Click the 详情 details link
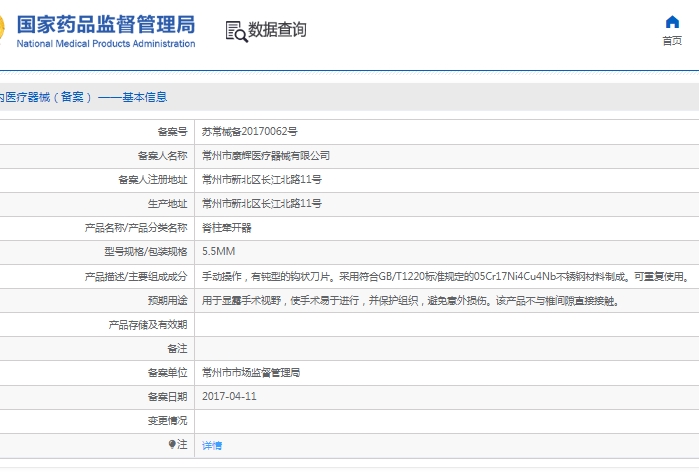This screenshot has height=473, width=699. tap(212, 445)
